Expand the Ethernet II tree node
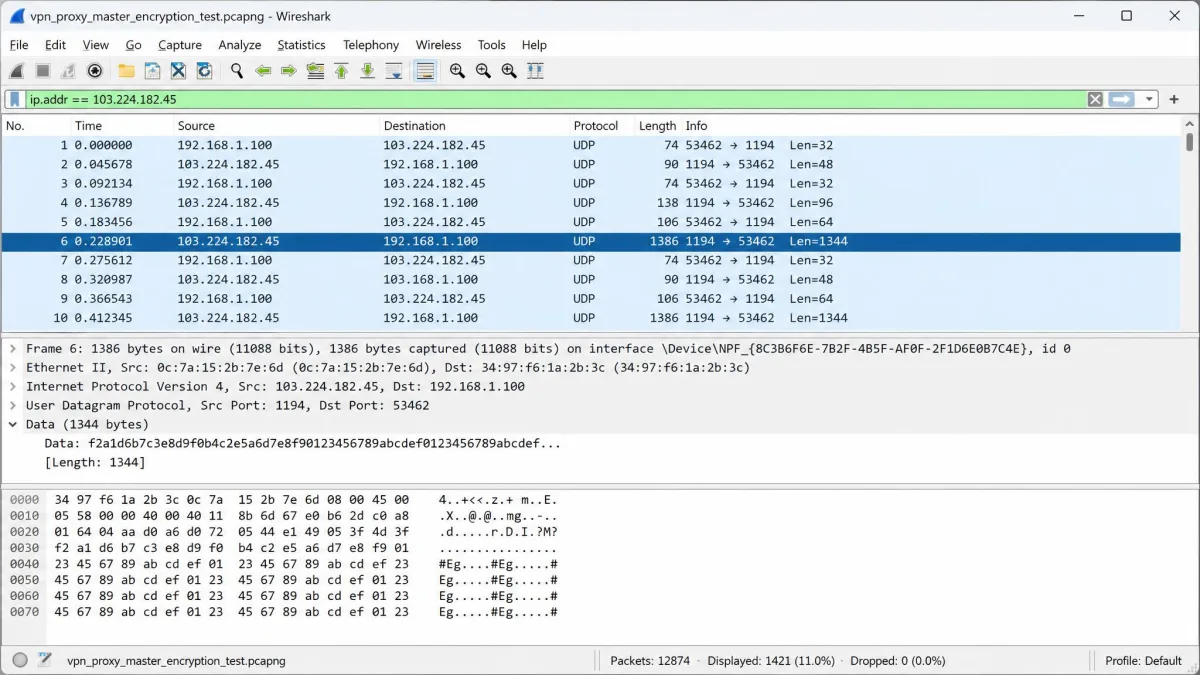The height and width of the screenshot is (675, 1200). (x=13, y=368)
